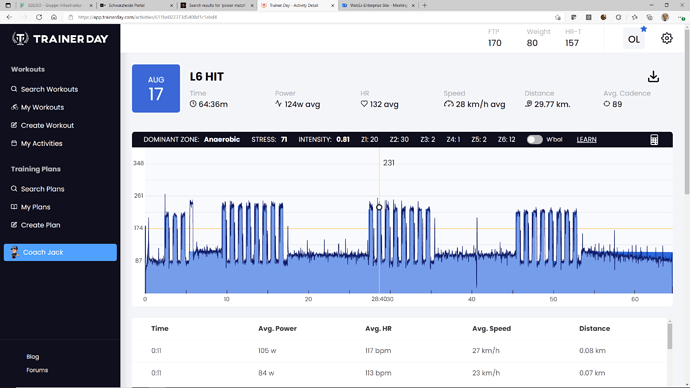Click the Weight value 80
The width and height of the screenshot is (690, 388).
(x=532, y=43)
